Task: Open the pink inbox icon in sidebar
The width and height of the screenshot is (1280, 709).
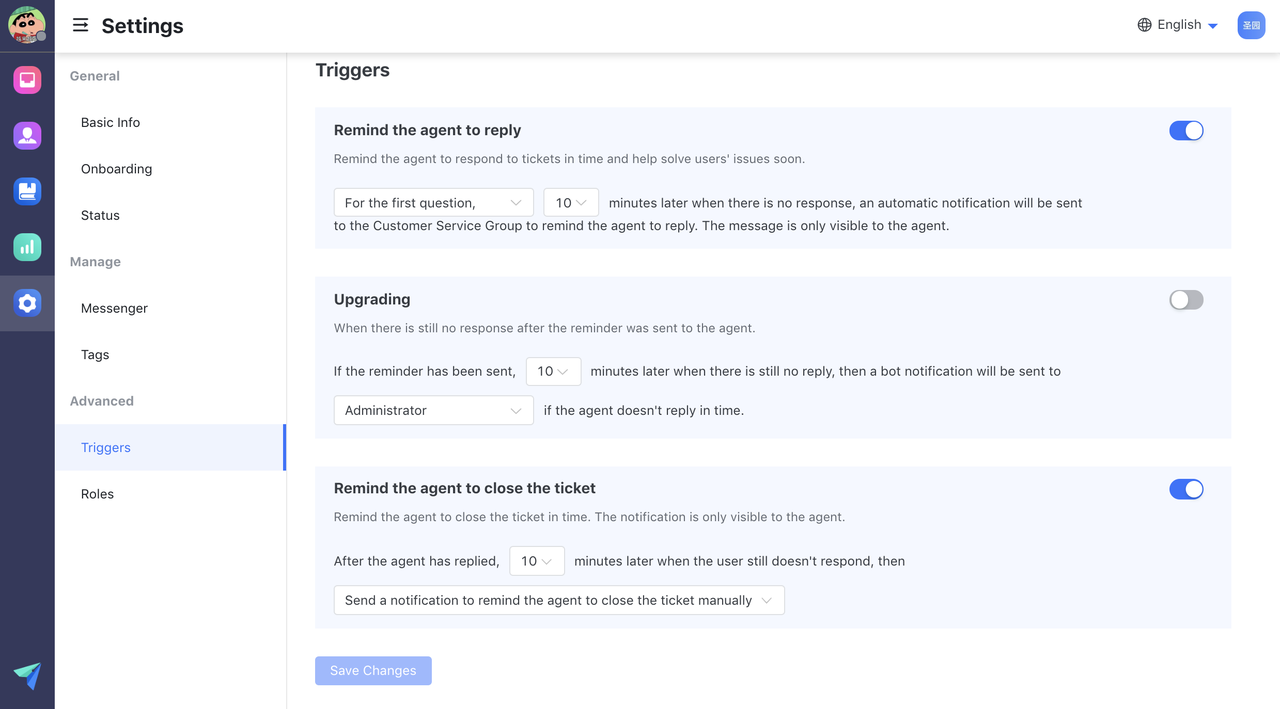Action: (x=27, y=80)
